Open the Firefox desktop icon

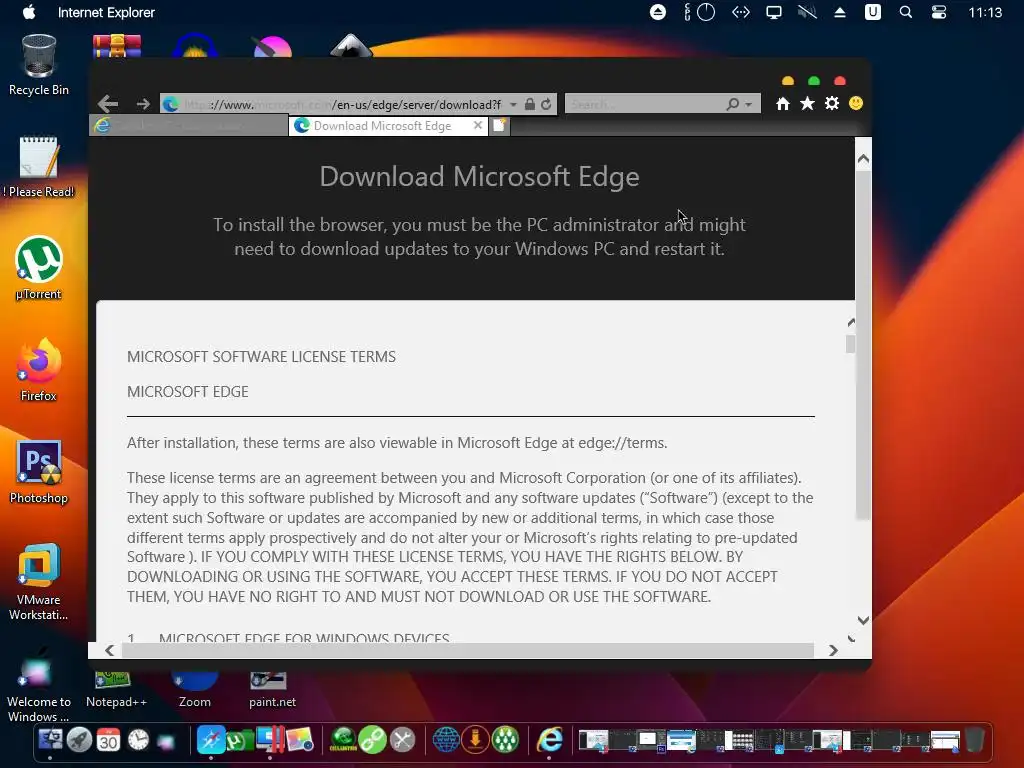tap(39, 370)
